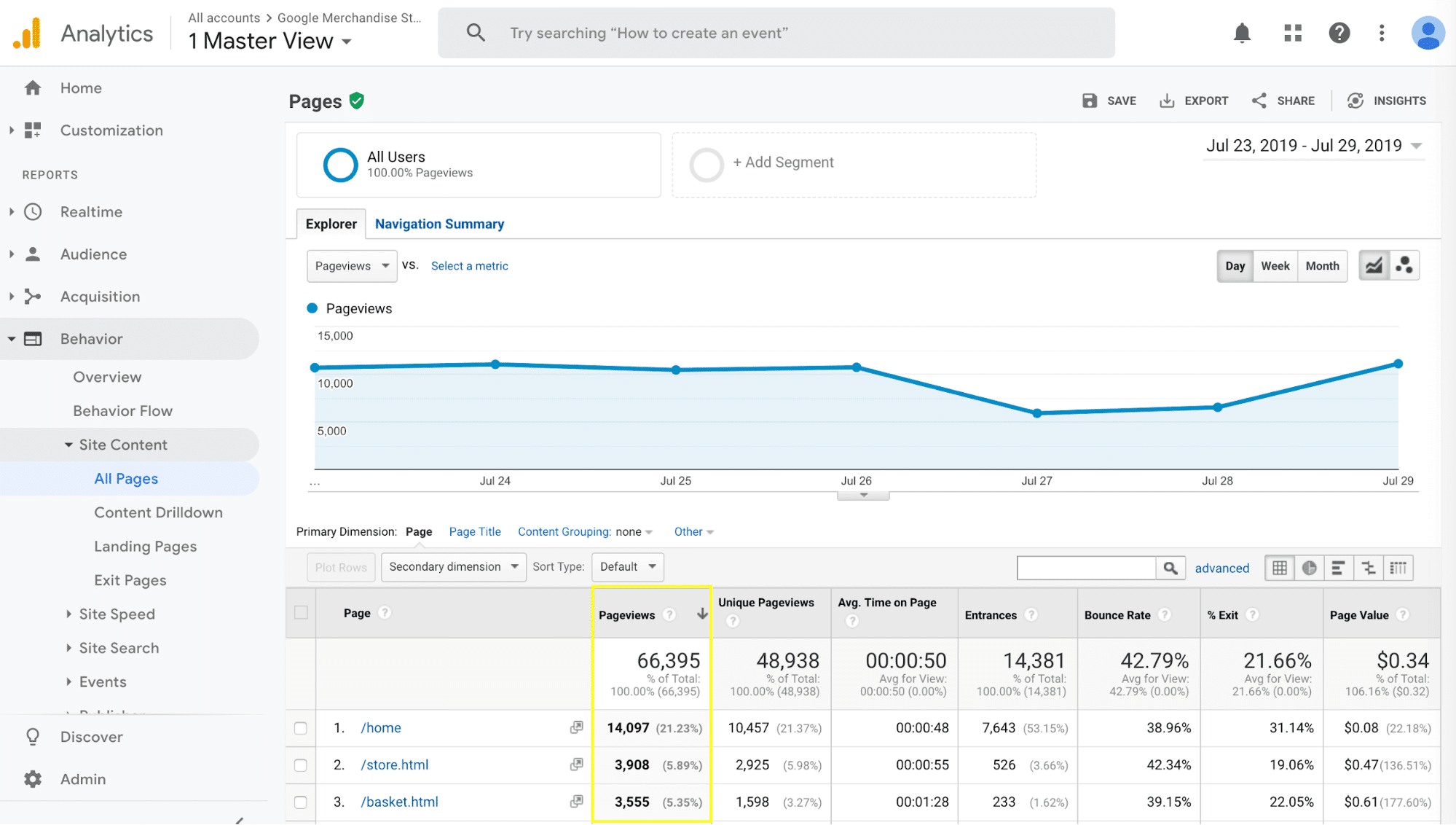Tick the checkbox for /store.html row
Screen dimensions: 1456x825
300,765
